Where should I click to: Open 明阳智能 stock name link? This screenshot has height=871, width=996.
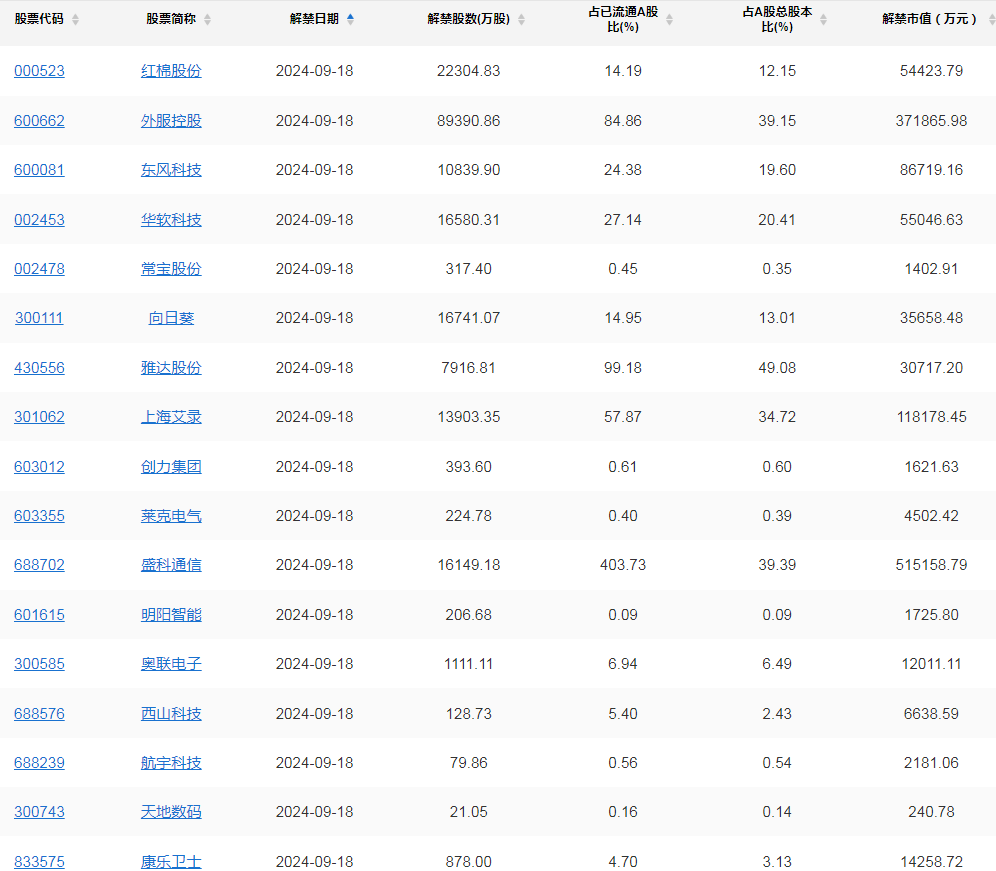(171, 615)
